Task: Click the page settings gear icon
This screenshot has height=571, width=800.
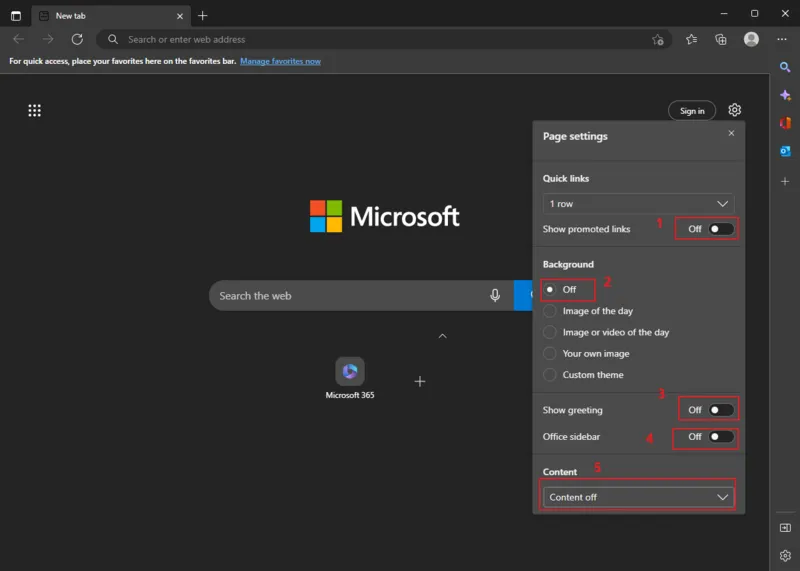Action: [735, 110]
